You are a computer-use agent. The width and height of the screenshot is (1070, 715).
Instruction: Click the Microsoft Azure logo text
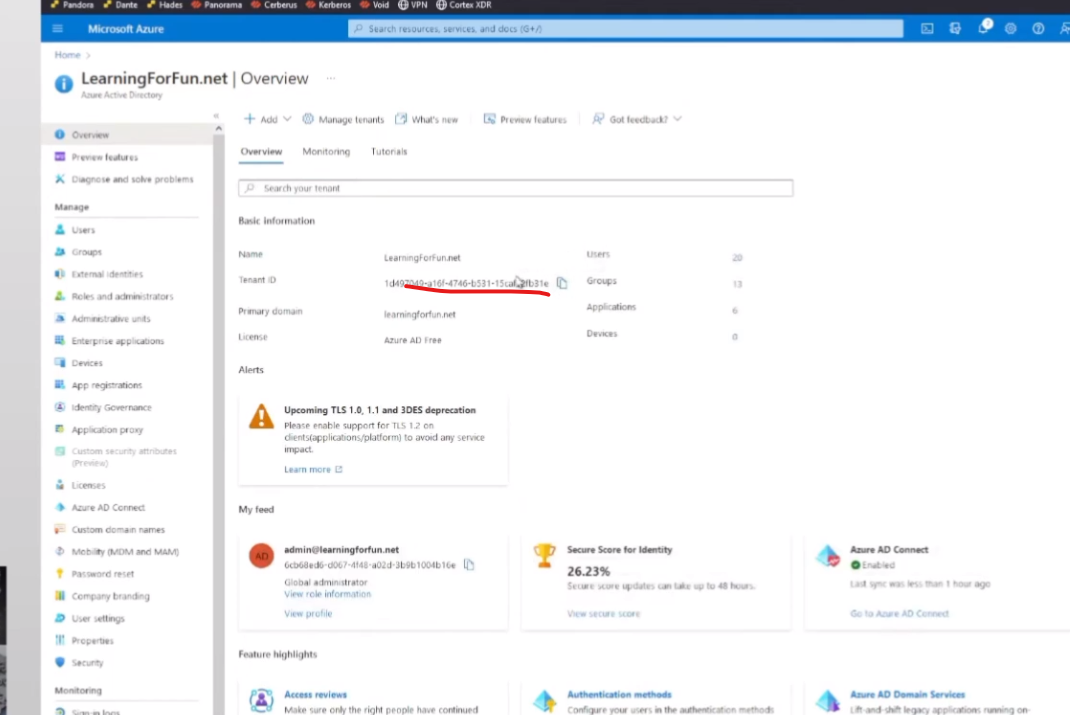click(x=126, y=29)
